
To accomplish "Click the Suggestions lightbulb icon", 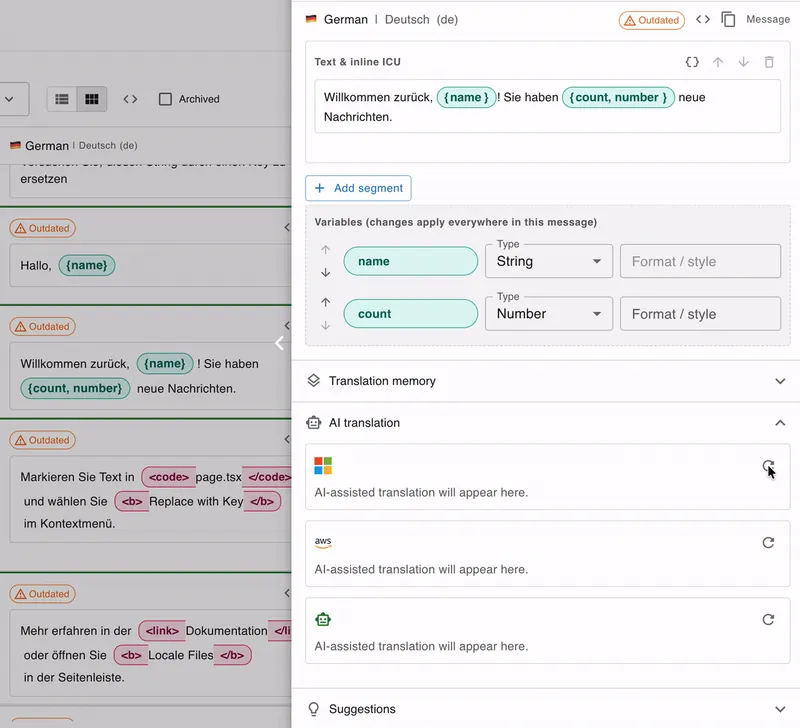I will point(314,709).
